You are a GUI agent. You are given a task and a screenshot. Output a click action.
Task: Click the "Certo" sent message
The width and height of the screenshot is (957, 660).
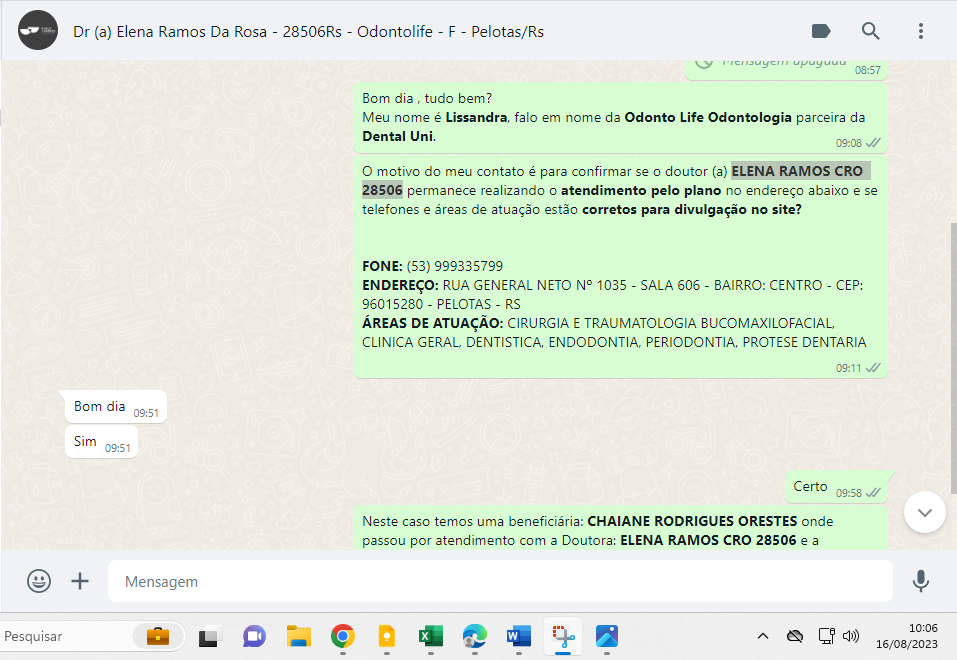coord(836,487)
